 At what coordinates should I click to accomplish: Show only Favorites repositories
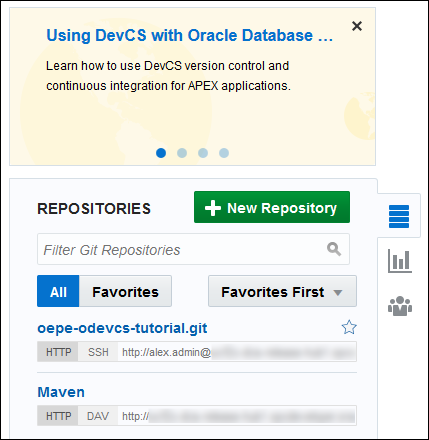point(125,291)
